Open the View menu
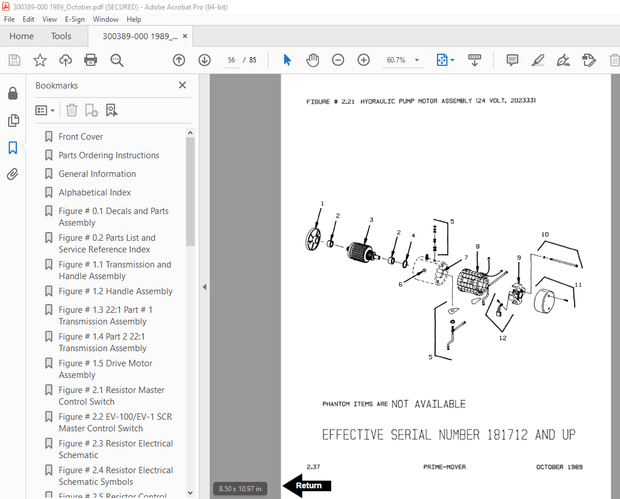This screenshot has height=499, width=620. (x=49, y=19)
